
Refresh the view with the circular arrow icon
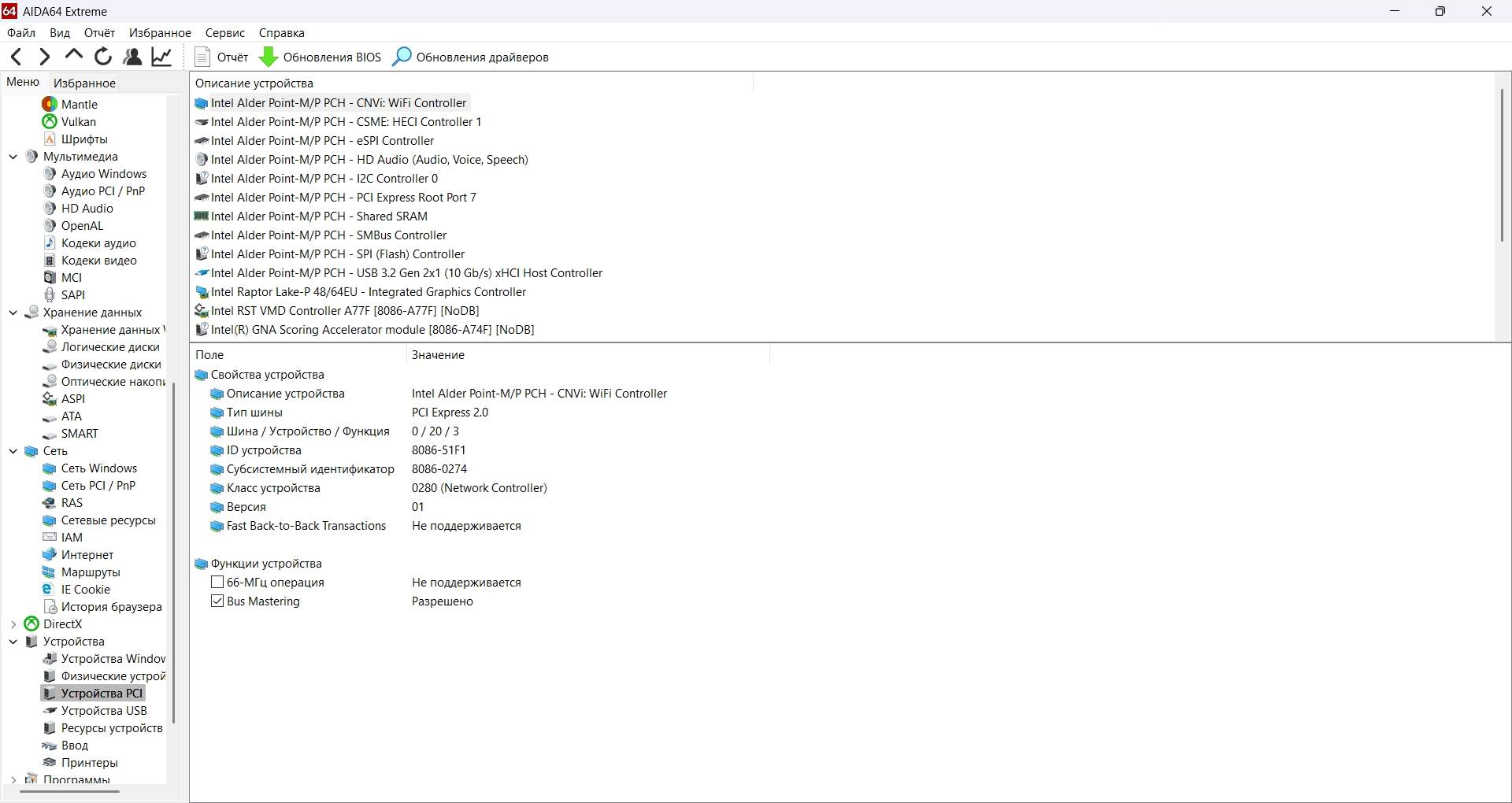tap(103, 57)
